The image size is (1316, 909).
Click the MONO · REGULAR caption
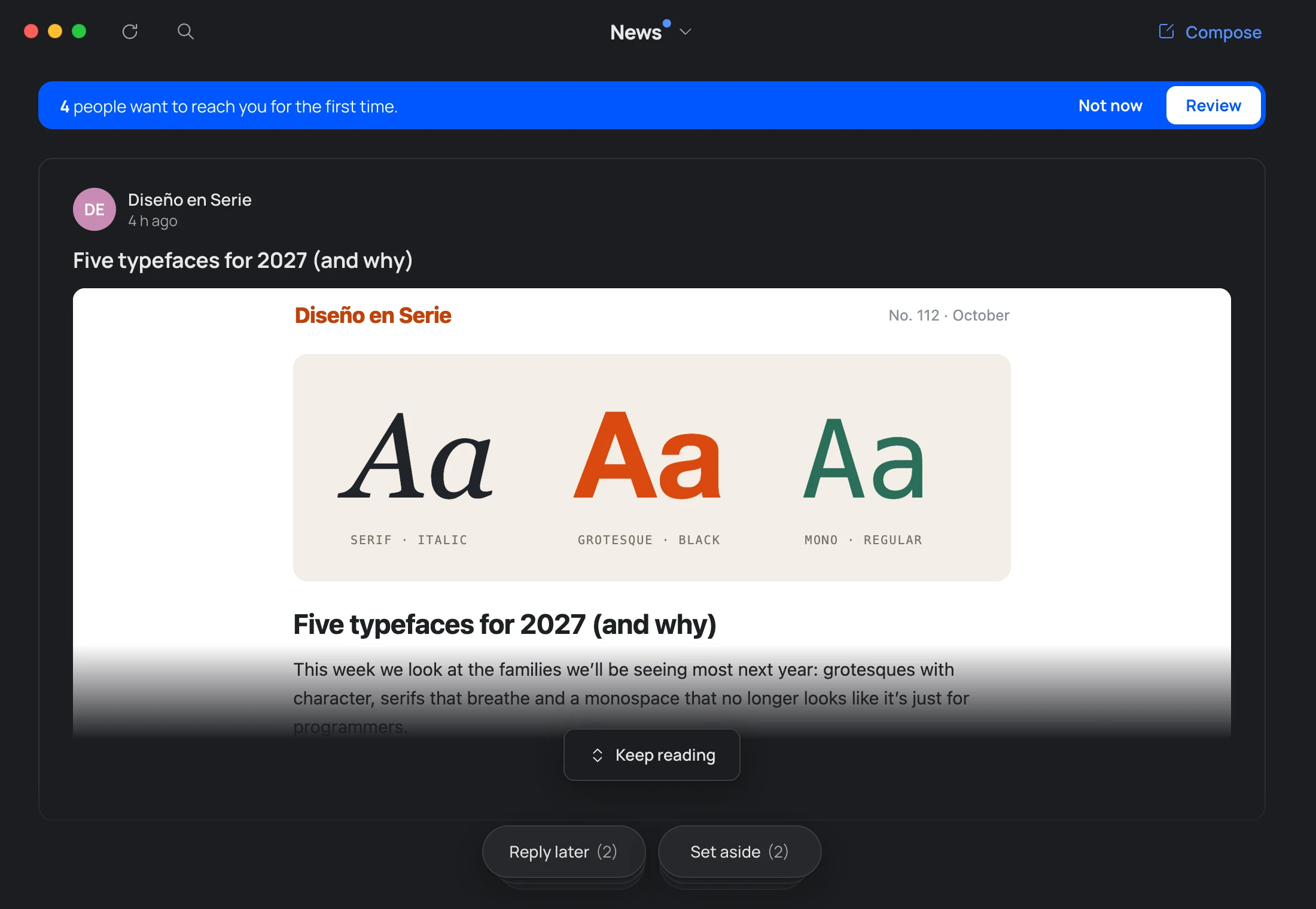[x=863, y=540]
